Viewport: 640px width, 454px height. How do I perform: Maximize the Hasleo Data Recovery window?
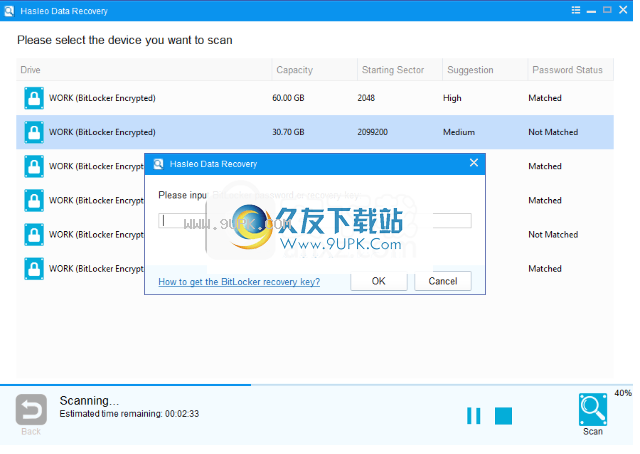tap(607, 10)
